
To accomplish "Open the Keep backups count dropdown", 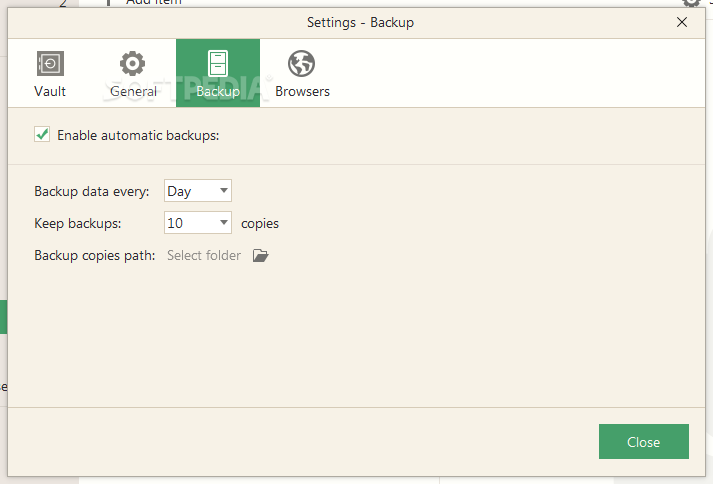I will click(198, 223).
